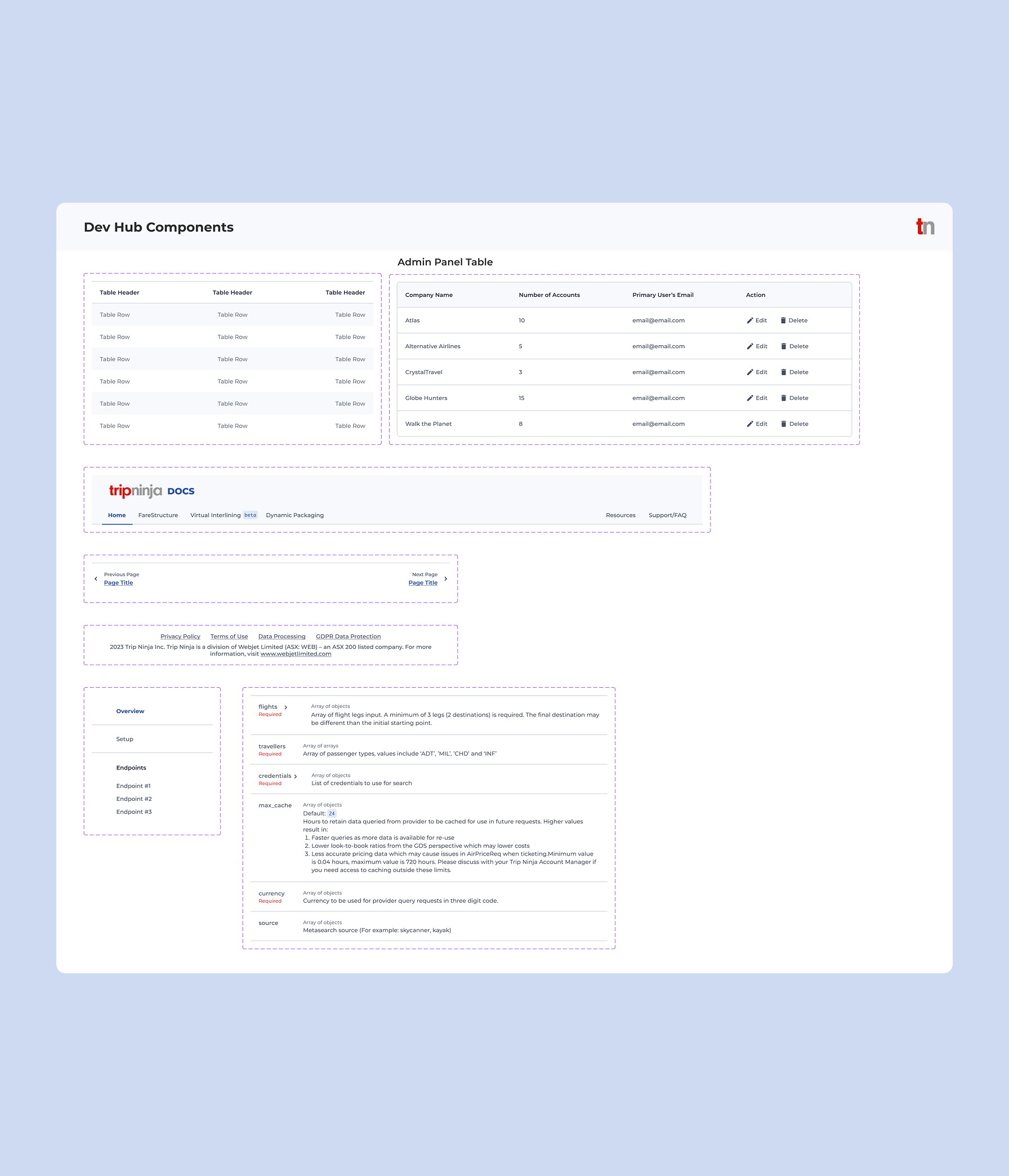Select the Home navigation tab
Viewport: 1009px width, 1176px height.
tap(117, 515)
